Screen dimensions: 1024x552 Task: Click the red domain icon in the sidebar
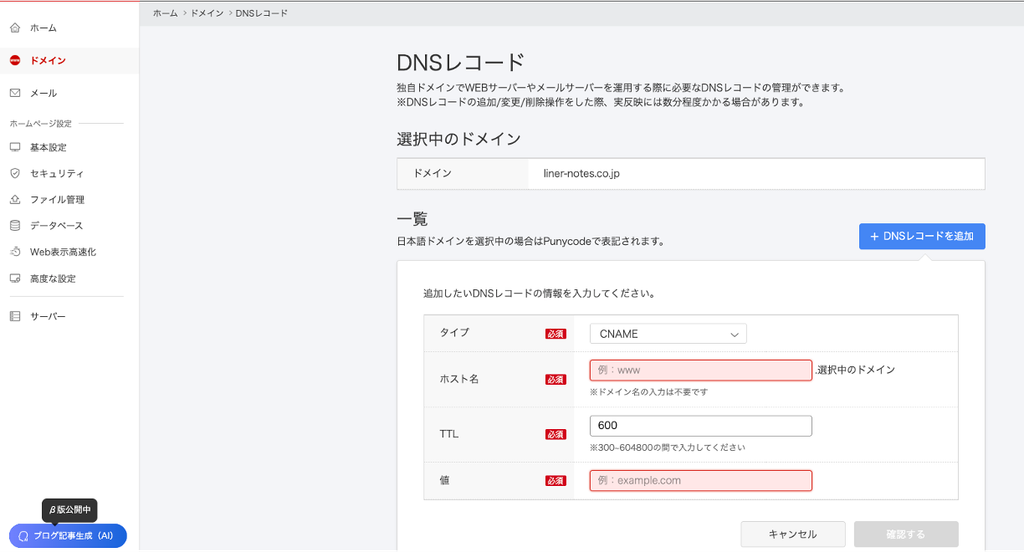click(15, 60)
